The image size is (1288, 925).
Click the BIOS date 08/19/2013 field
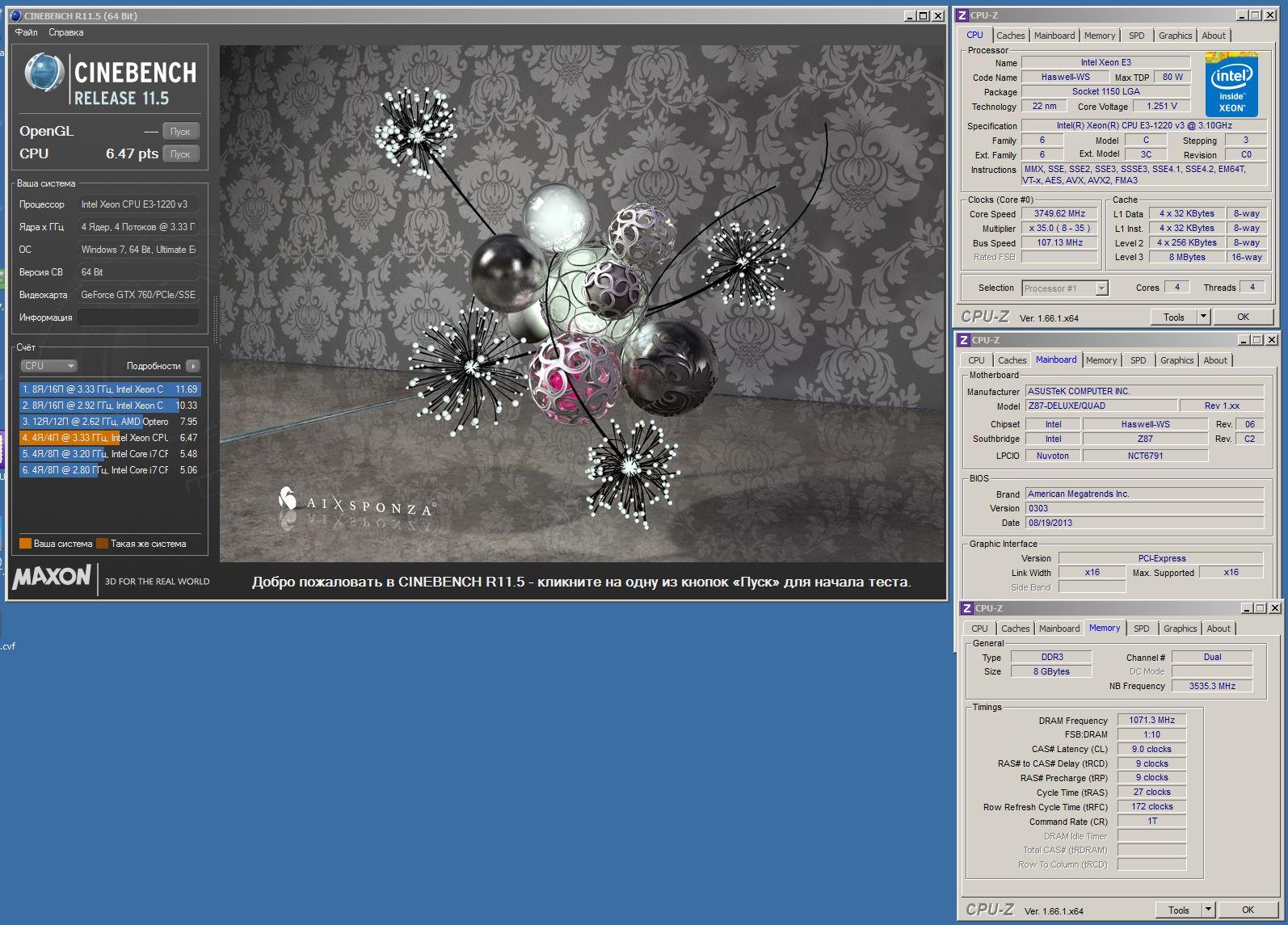(x=1143, y=523)
